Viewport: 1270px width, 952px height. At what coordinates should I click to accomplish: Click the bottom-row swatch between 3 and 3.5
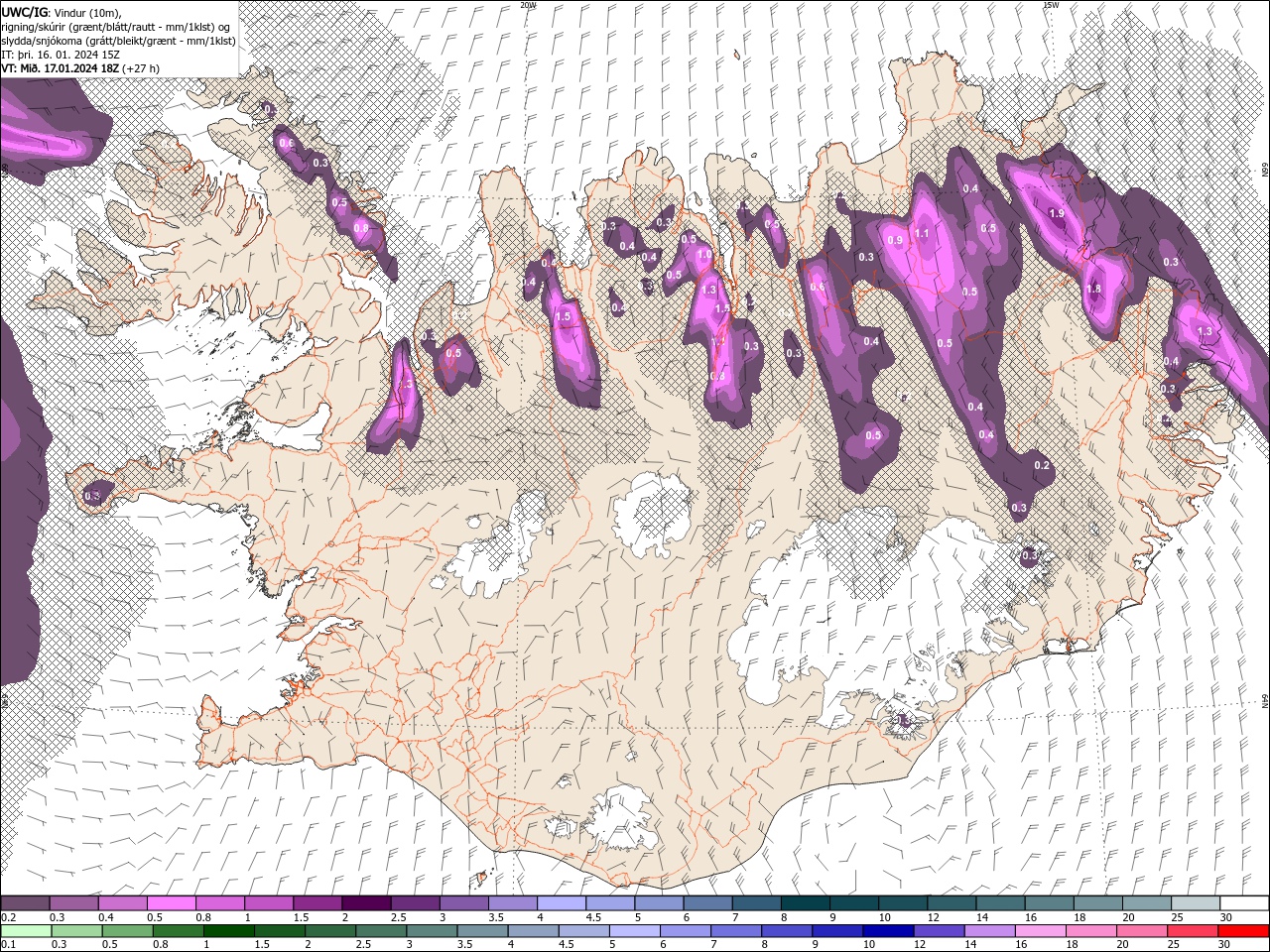click(x=433, y=931)
